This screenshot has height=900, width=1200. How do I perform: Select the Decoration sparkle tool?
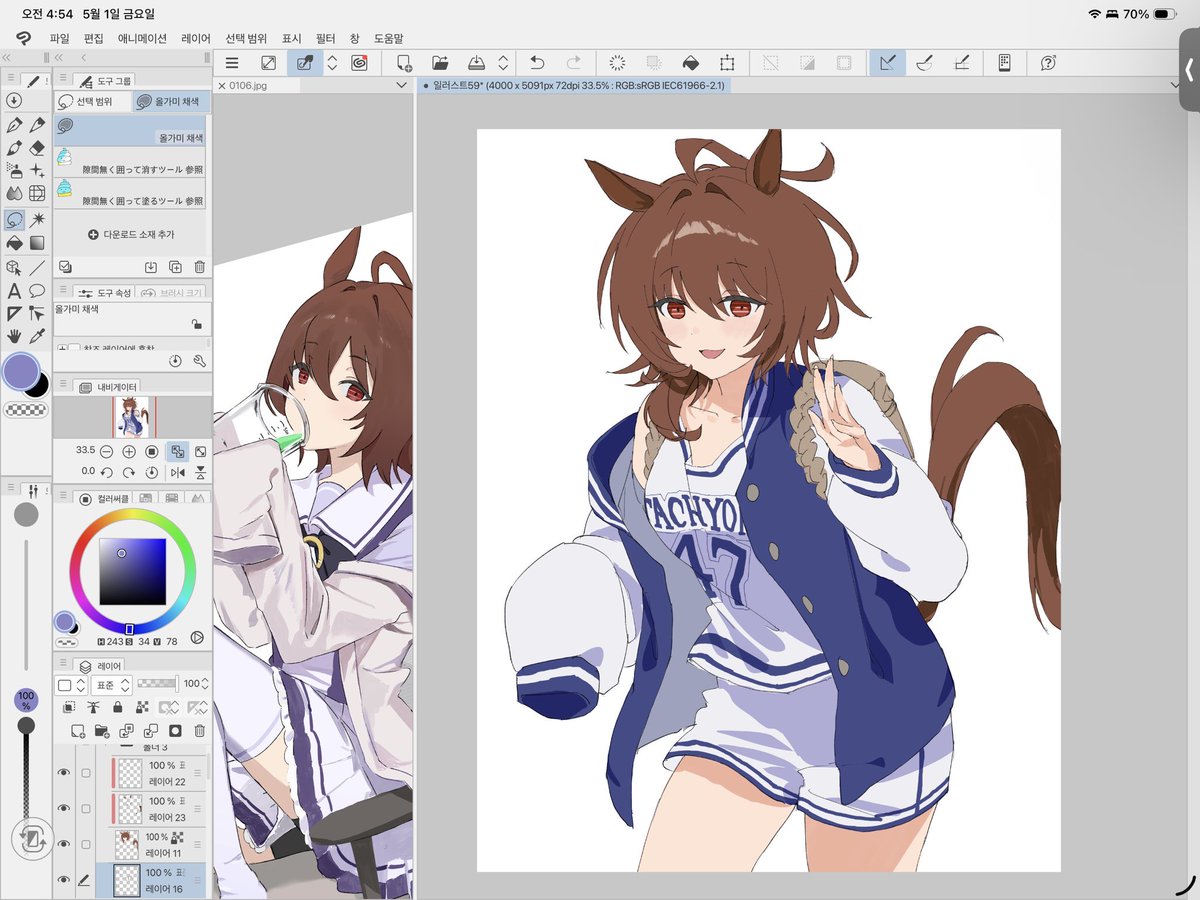click(37, 171)
